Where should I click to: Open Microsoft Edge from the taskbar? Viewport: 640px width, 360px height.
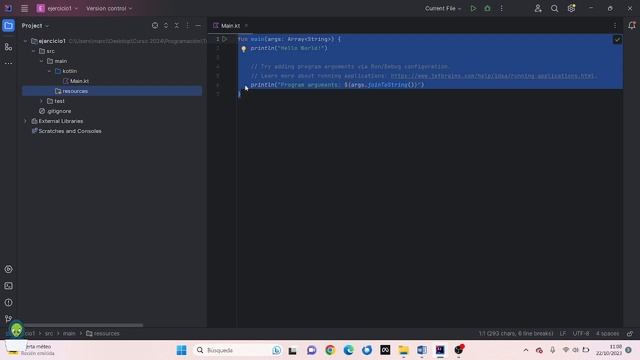pyautogui.click(x=348, y=350)
